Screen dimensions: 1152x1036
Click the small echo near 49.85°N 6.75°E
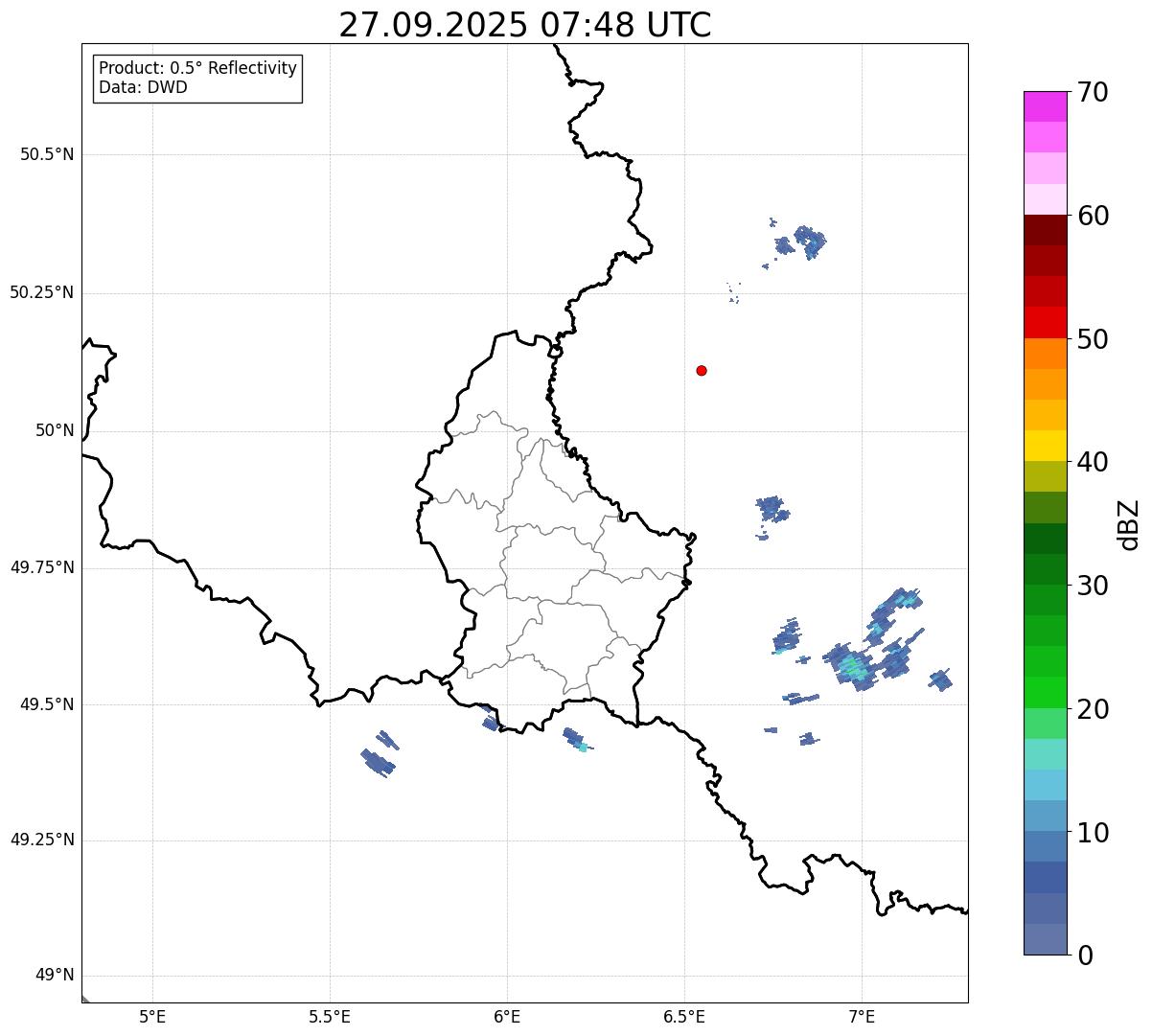pyautogui.click(x=772, y=509)
